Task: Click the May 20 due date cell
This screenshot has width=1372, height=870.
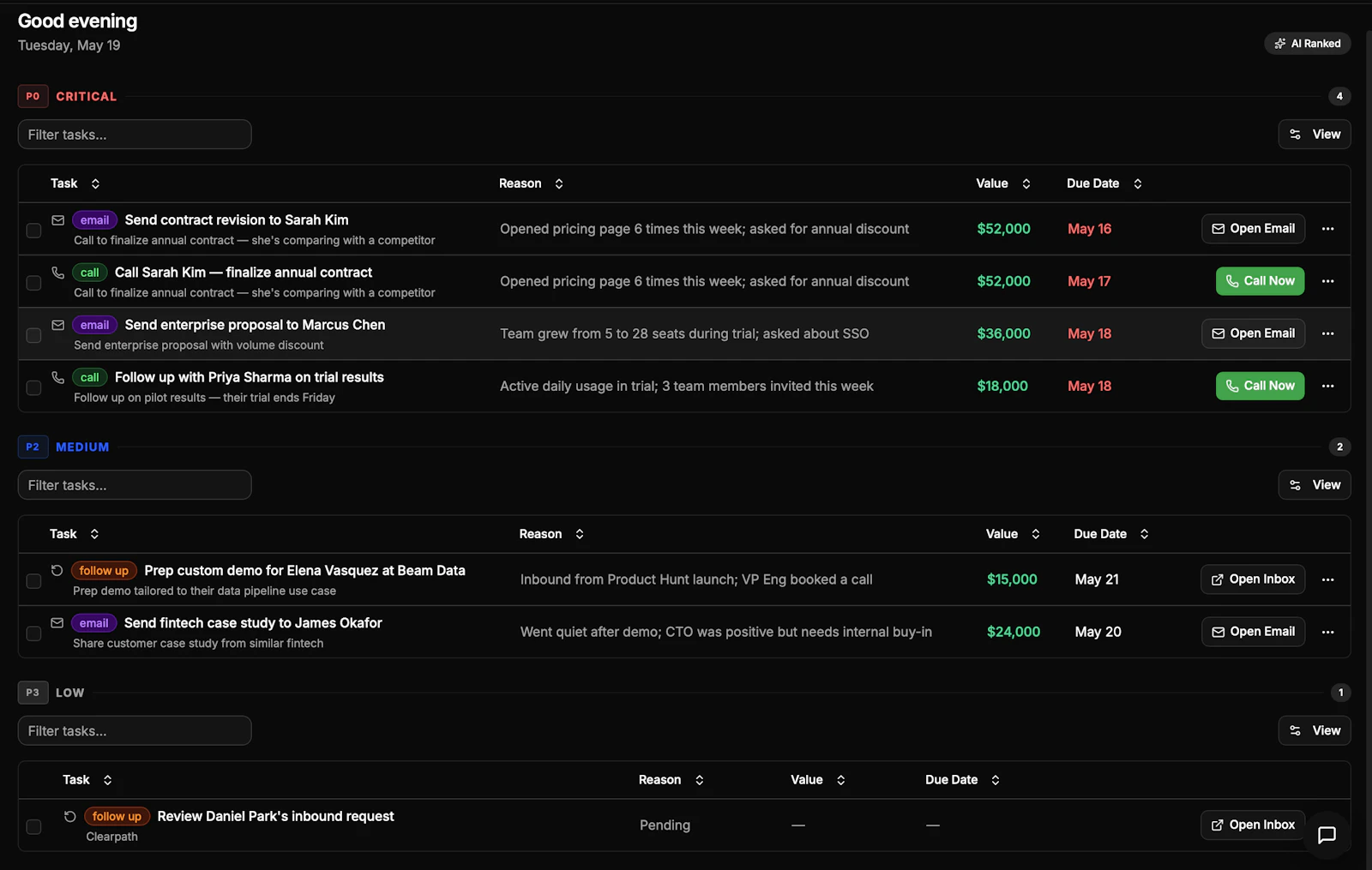Action: click(1098, 632)
